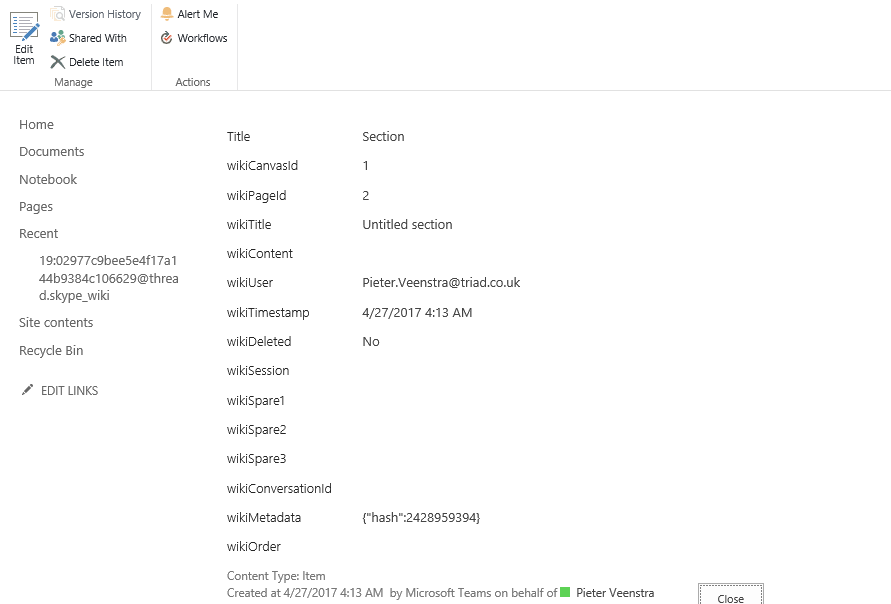Click the wikiOrder field label
This screenshot has width=891, height=604.
(254, 547)
